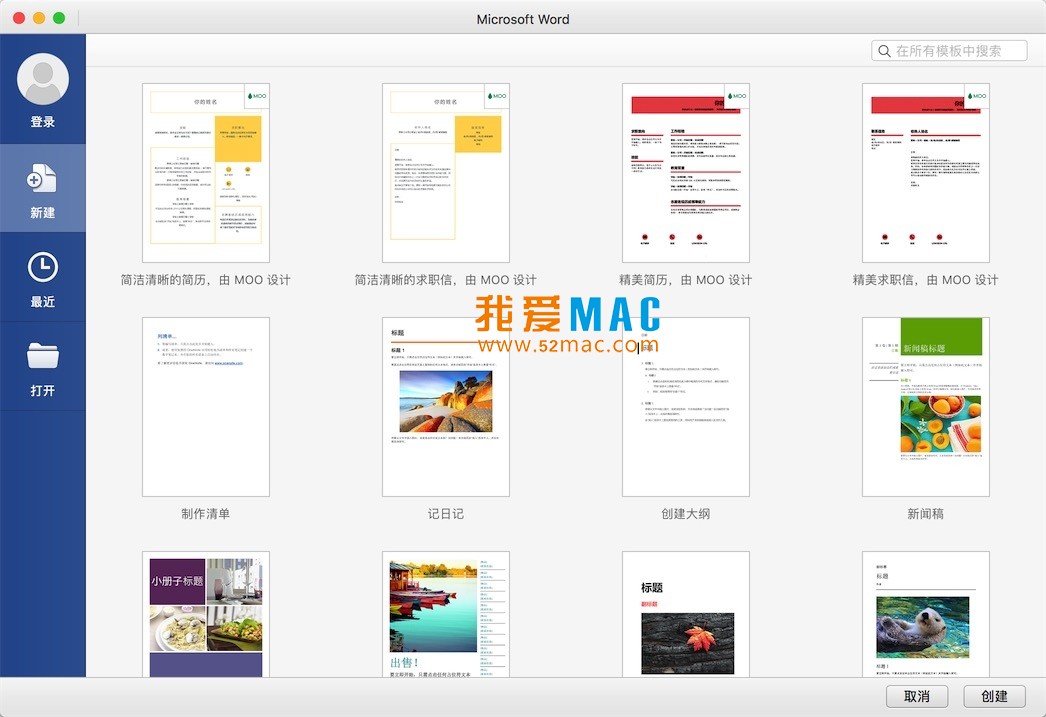The width and height of the screenshot is (1046, 717).
Task: Click the 取消 cancel button
Action: point(917,696)
